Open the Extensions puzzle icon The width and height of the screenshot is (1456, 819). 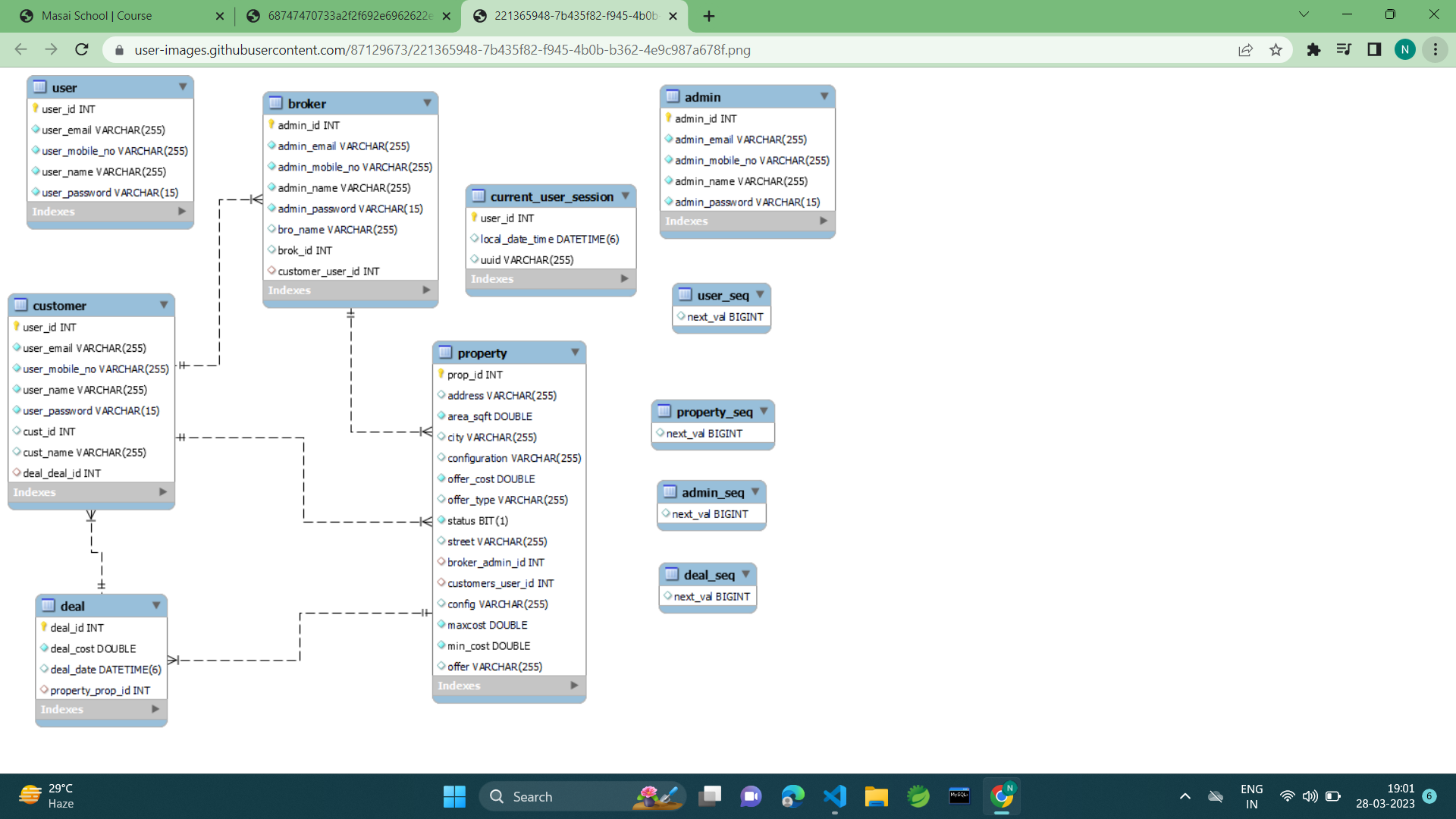[1313, 50]
